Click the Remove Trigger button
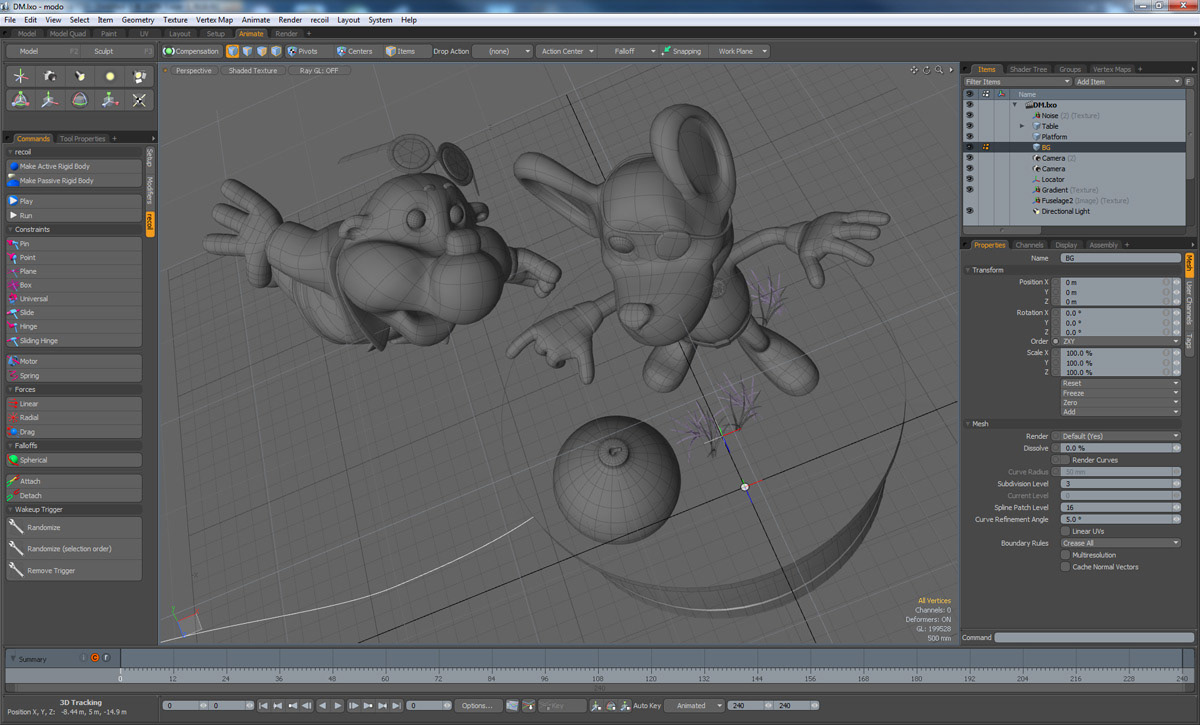This screenshot has height=725, width=1200. coord(51,570)
